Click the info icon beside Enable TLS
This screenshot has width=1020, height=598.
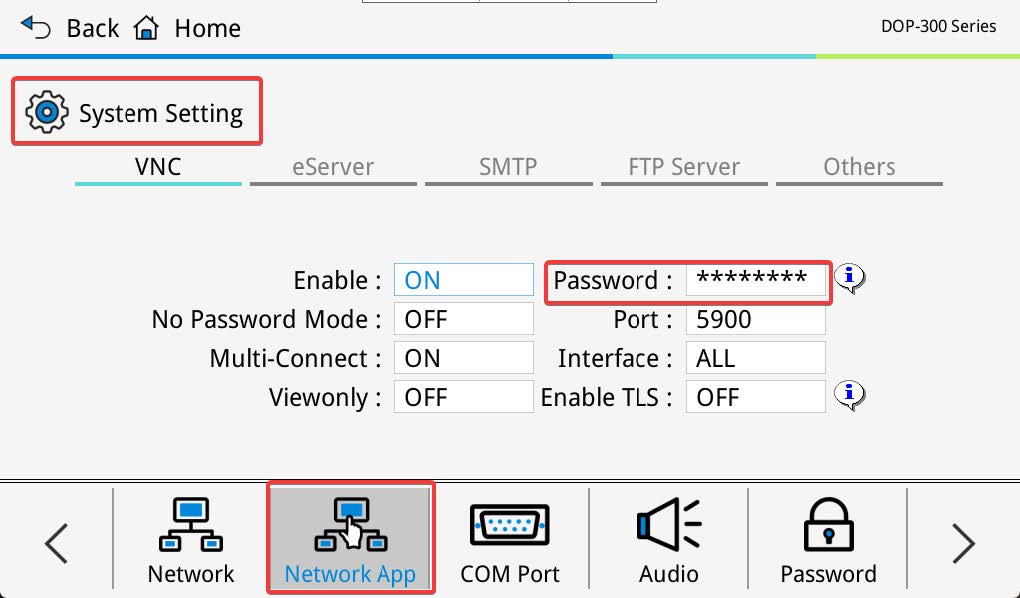click(x=849, y=395)
